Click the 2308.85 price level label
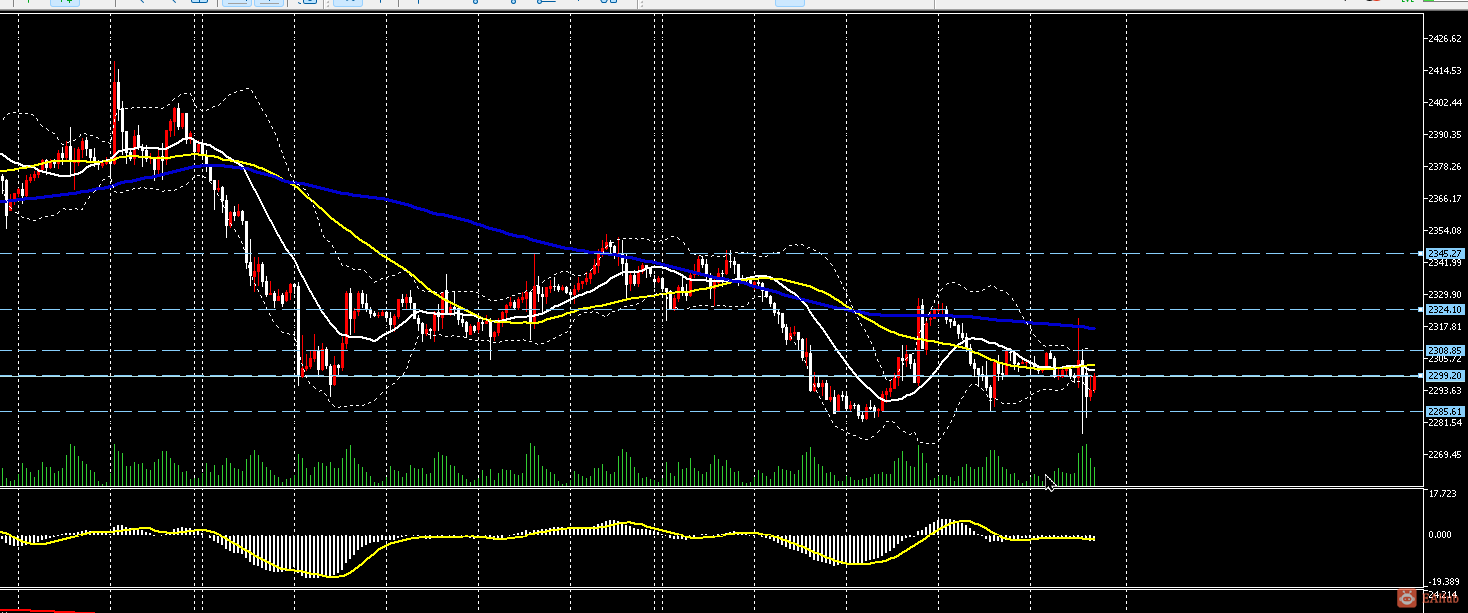This screenshot has width=1468, height=613. 1445,350
